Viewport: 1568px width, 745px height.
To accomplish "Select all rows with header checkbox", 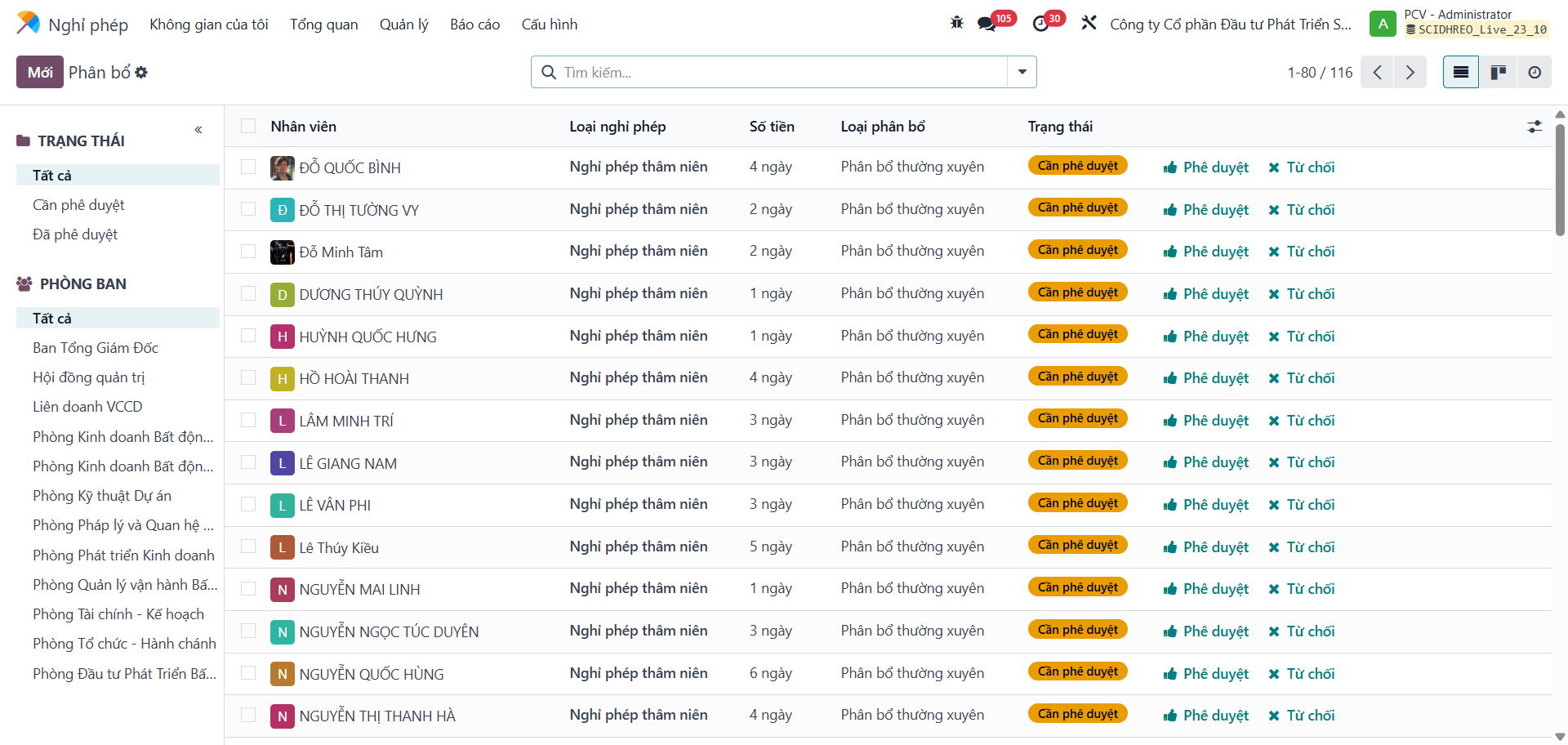I will tap(248, 126).
